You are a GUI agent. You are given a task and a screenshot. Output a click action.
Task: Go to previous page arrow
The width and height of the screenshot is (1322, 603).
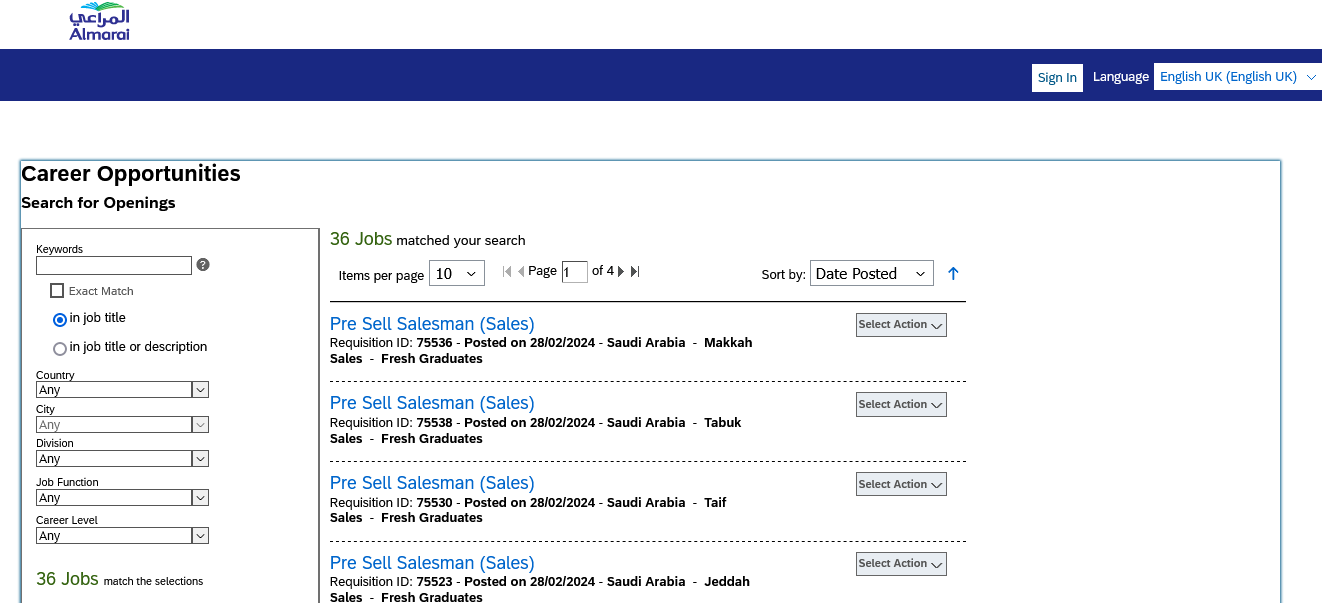[521, 271]
